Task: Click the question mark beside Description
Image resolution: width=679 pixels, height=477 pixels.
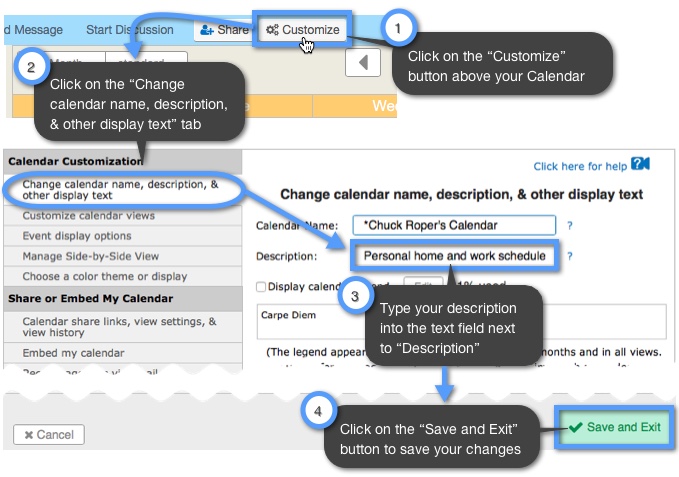Action: (x=570, y=256)
